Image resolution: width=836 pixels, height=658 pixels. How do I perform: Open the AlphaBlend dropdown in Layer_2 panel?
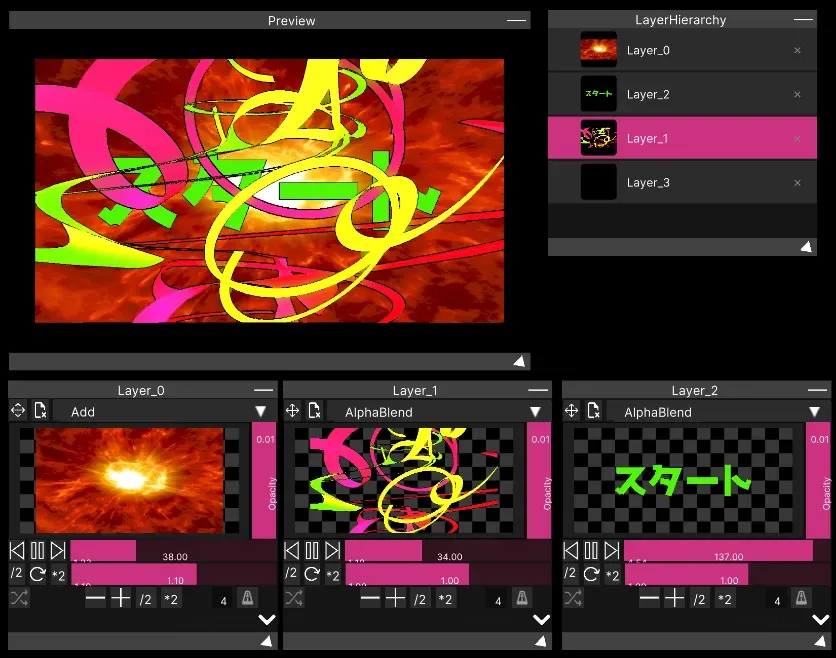click(x=717, y=411)
